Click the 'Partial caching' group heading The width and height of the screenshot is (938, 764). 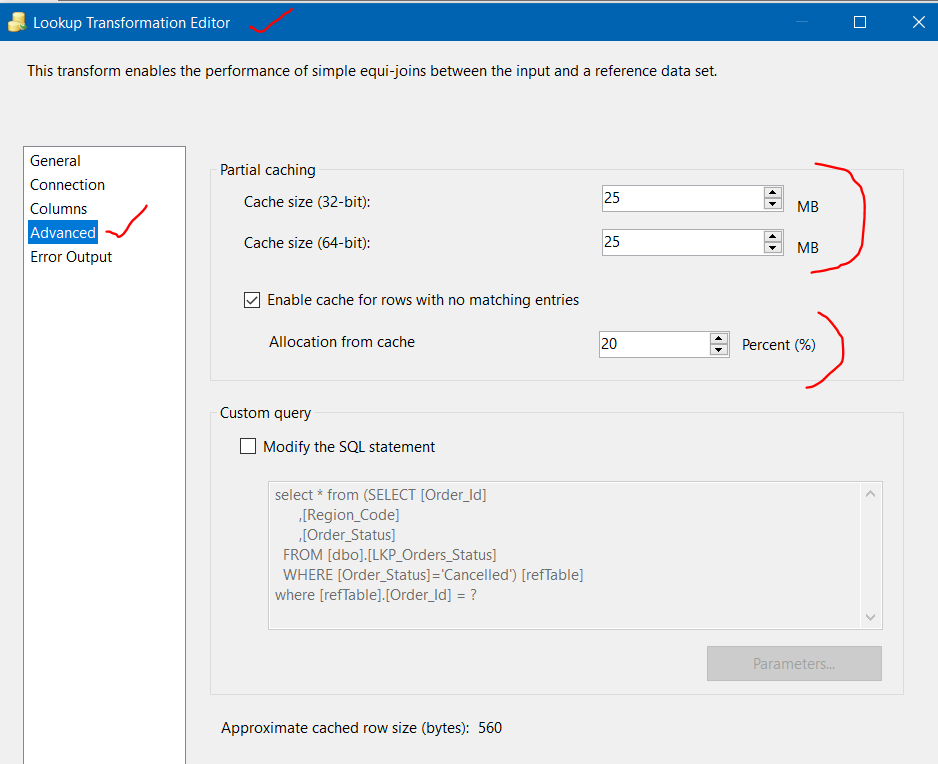click(267, 170)
